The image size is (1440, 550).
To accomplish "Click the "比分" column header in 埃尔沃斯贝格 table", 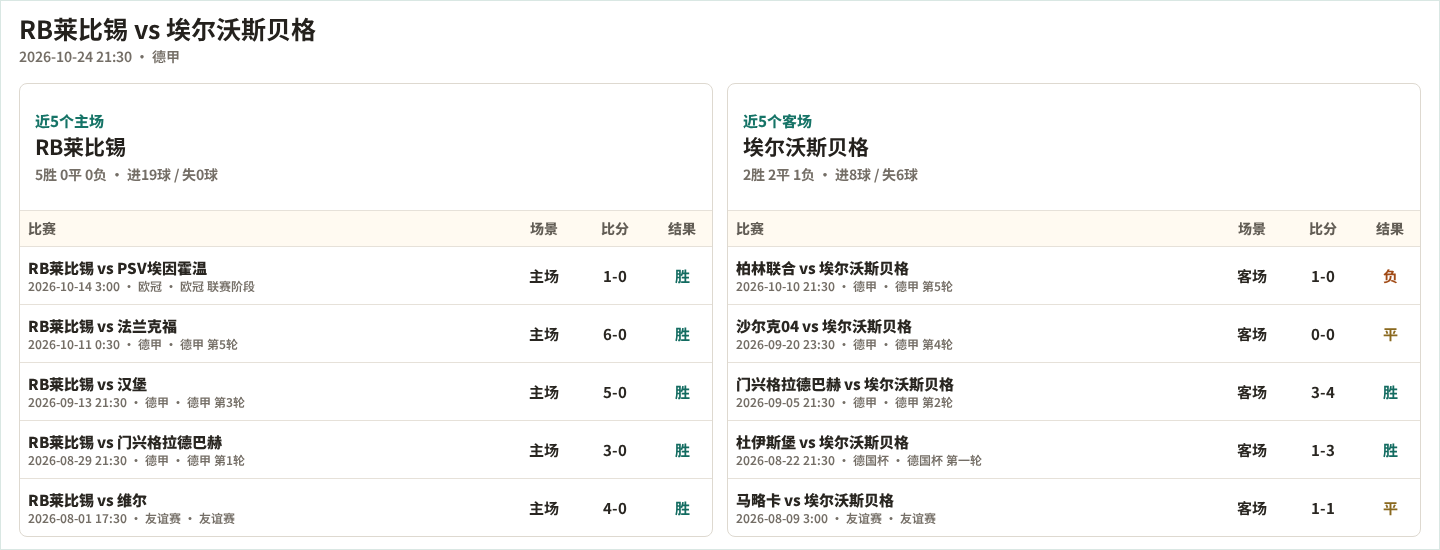I will tap(1323, 229).
